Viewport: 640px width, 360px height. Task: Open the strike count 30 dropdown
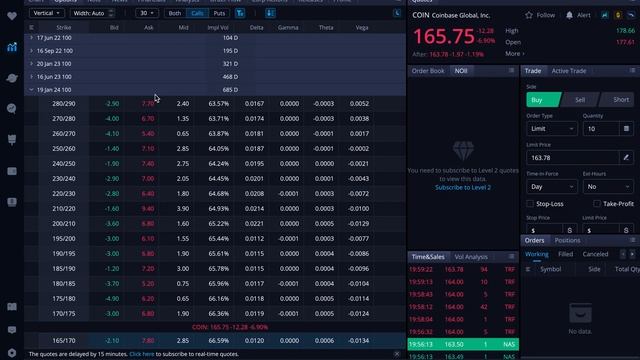pos(147,13)
